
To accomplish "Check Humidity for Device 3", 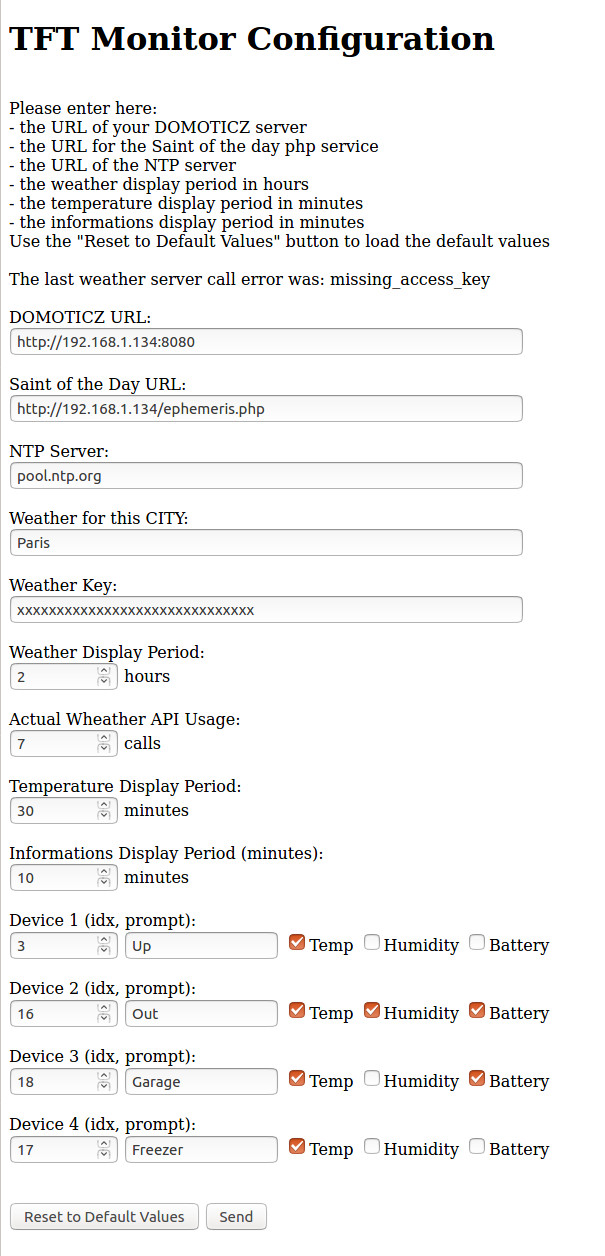I will point(372,1078).
